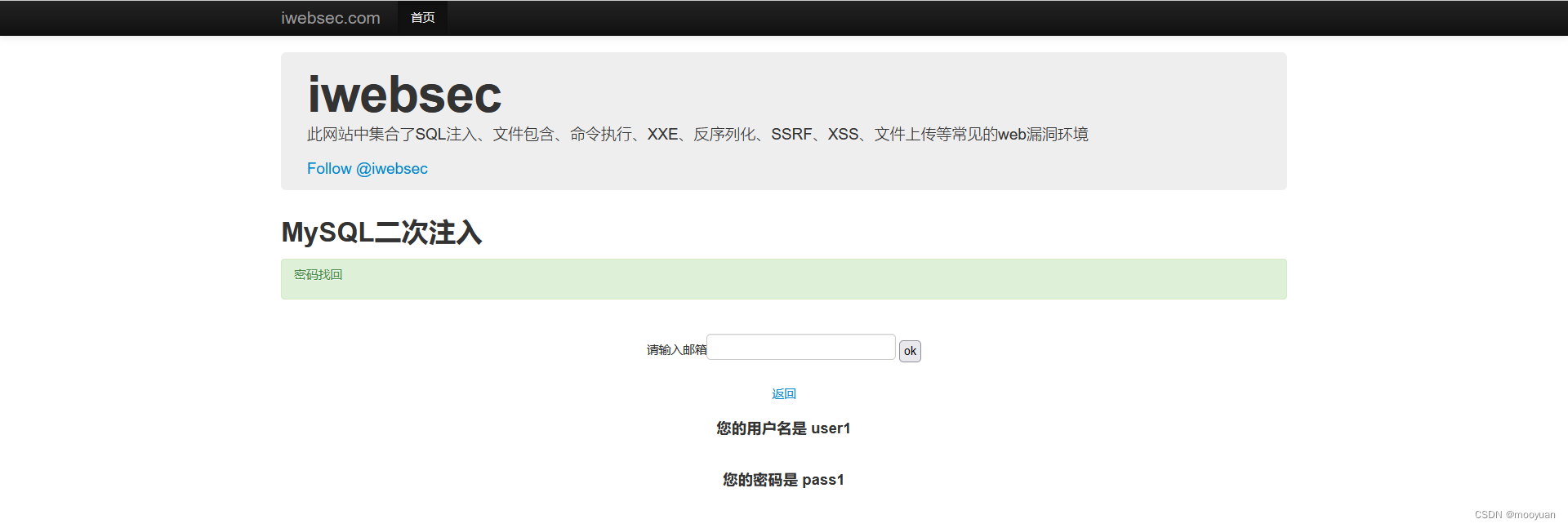Follow @iwebsec link

coord(367,168)
